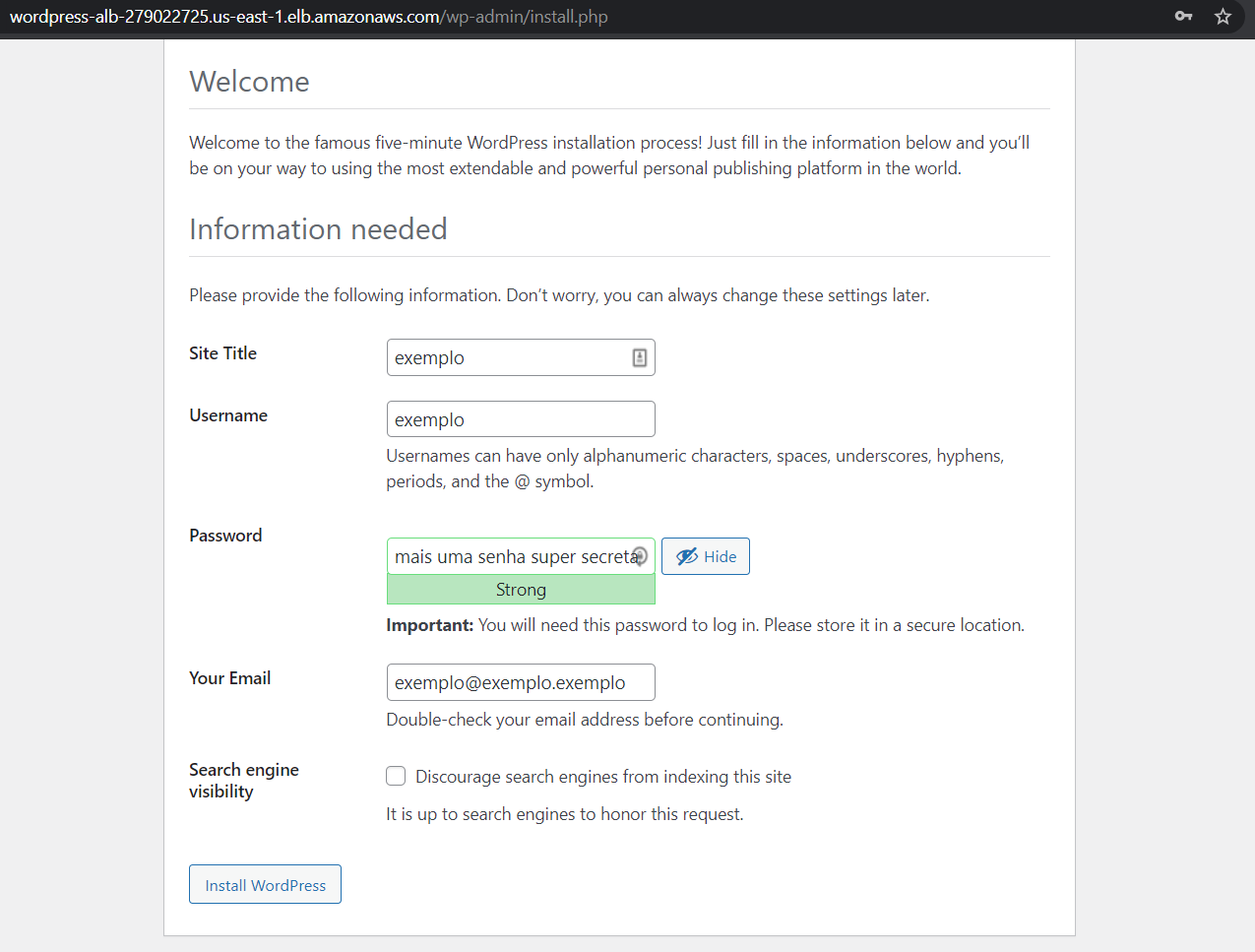Viewport: 1255px width, 952px height.
Task: Enable Discourage search engines checkbox
Action: (x=396, y=776)
